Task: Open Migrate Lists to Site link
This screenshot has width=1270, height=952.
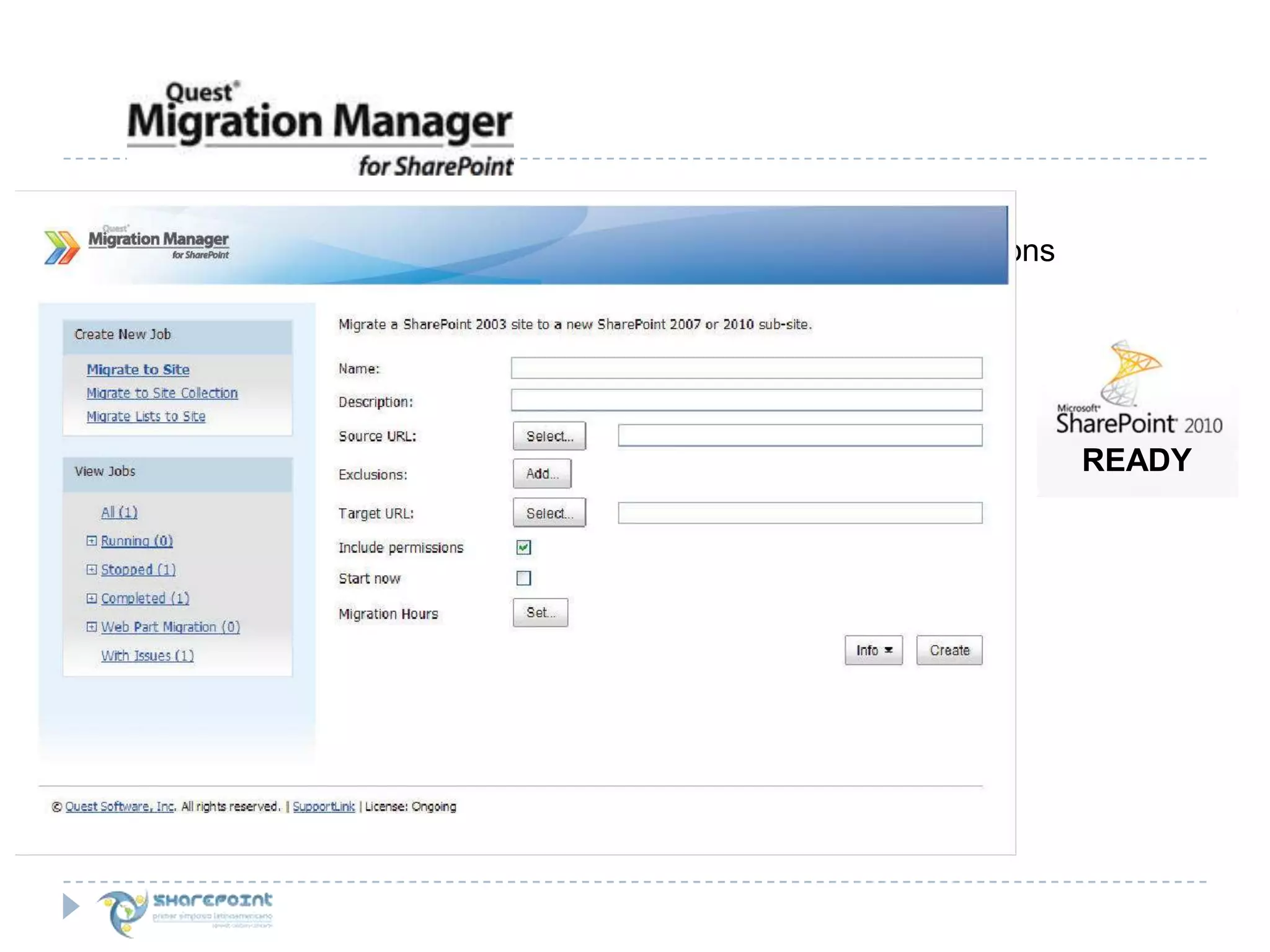Action: 146,416
